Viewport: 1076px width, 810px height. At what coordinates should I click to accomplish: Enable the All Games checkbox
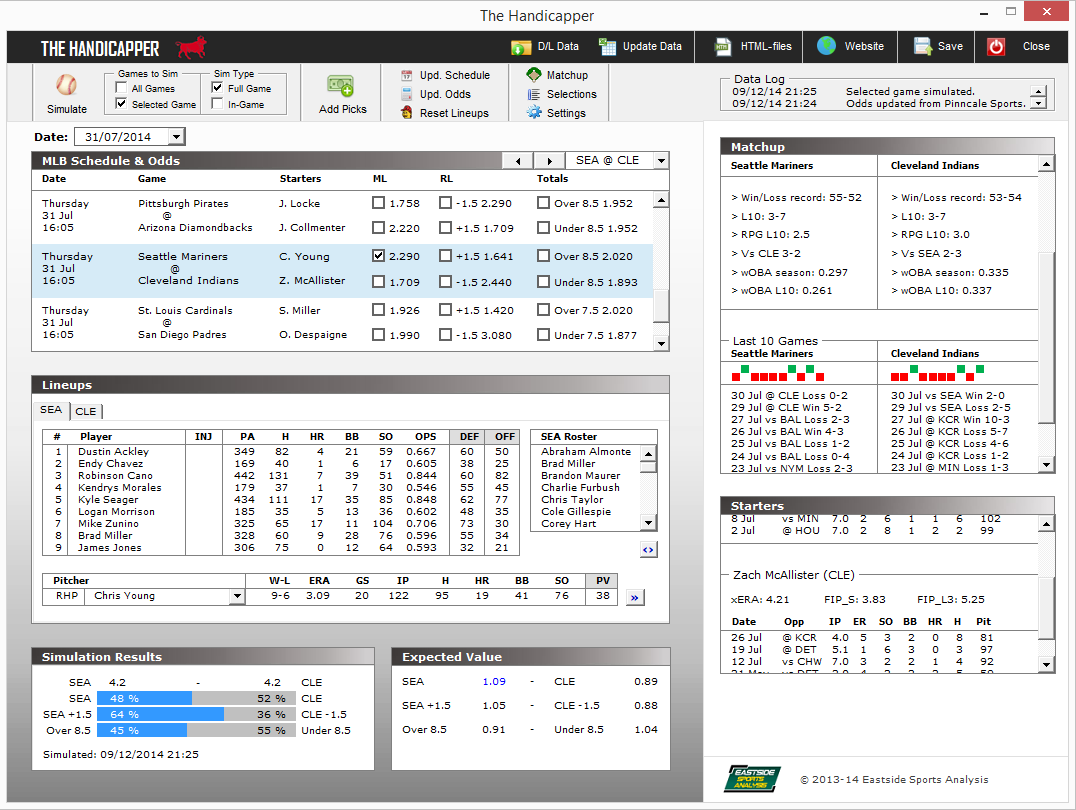tap(122, 89)
